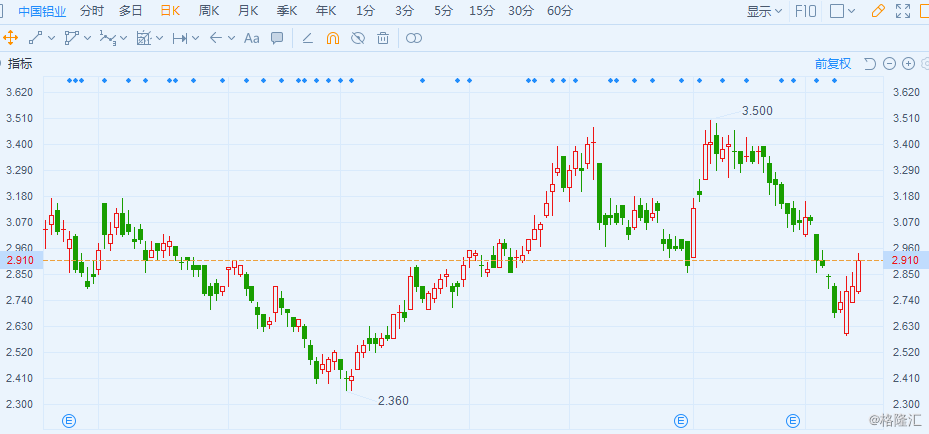
Task: Select the move/crosshair cursor tool
Action: coord(11,38)
